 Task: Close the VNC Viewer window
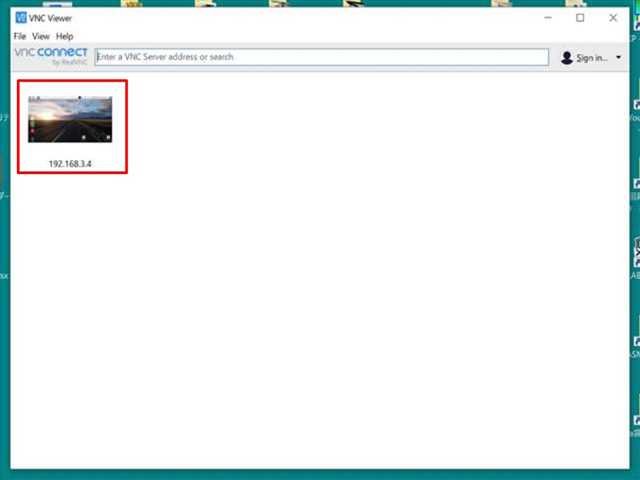[613, 18]
